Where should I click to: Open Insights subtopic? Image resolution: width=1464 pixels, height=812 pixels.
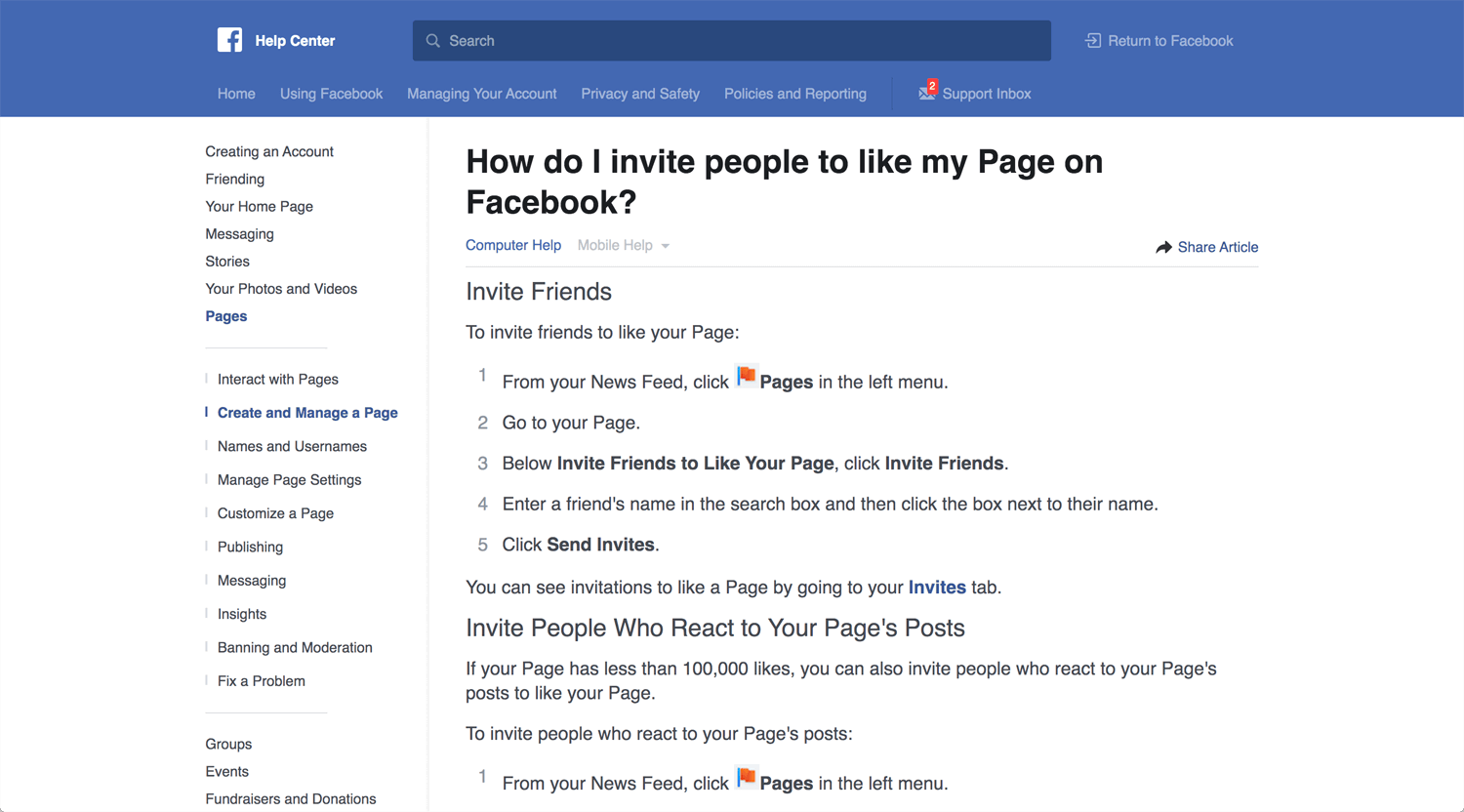tap(242, 614)
